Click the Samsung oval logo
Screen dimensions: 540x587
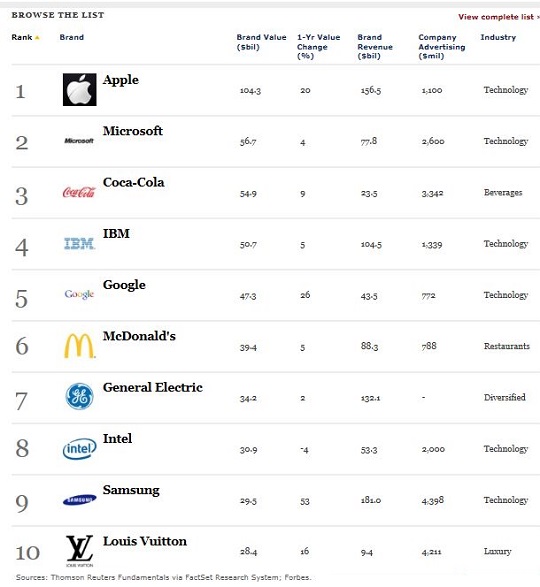click(x=79, y=500)
